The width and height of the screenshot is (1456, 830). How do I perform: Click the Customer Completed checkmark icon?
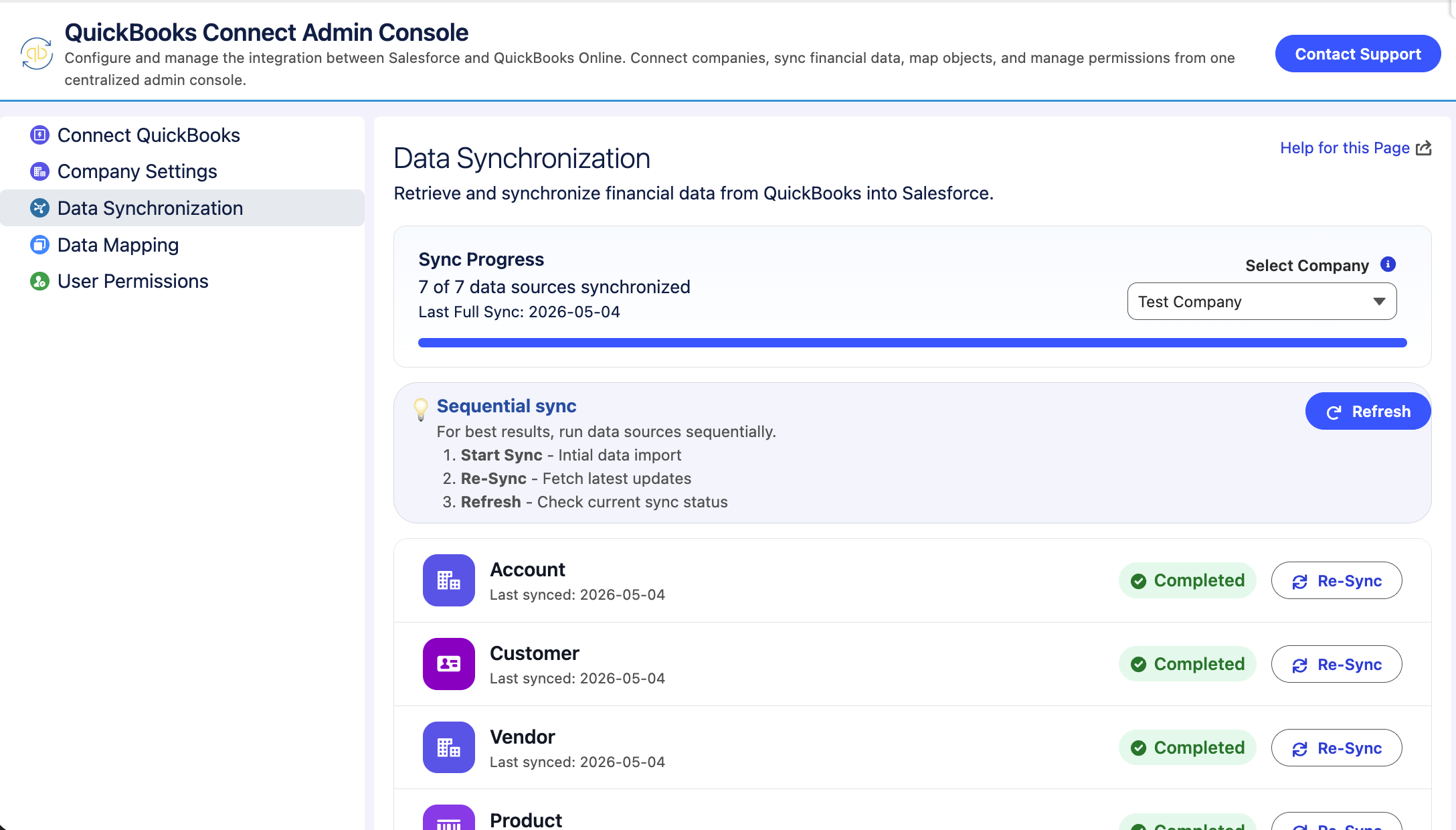click(1139, 665)
